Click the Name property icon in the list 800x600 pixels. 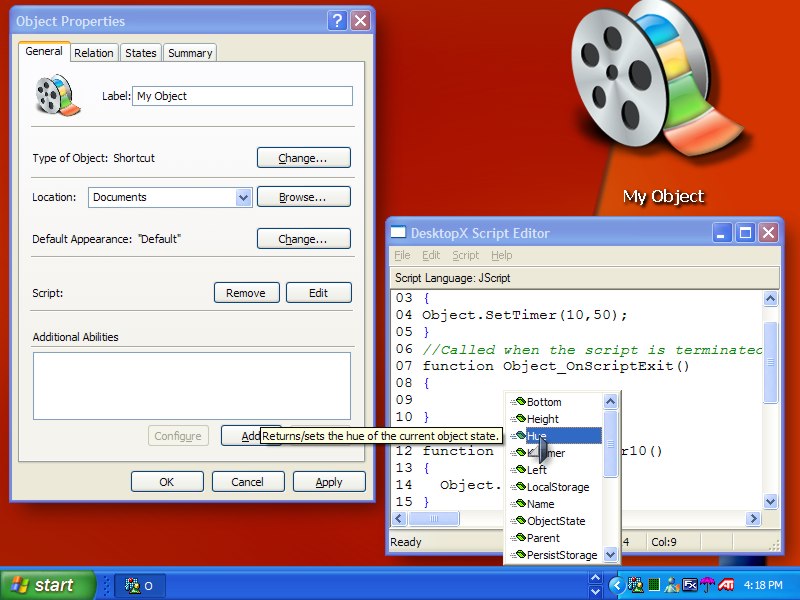click(518, 504)
